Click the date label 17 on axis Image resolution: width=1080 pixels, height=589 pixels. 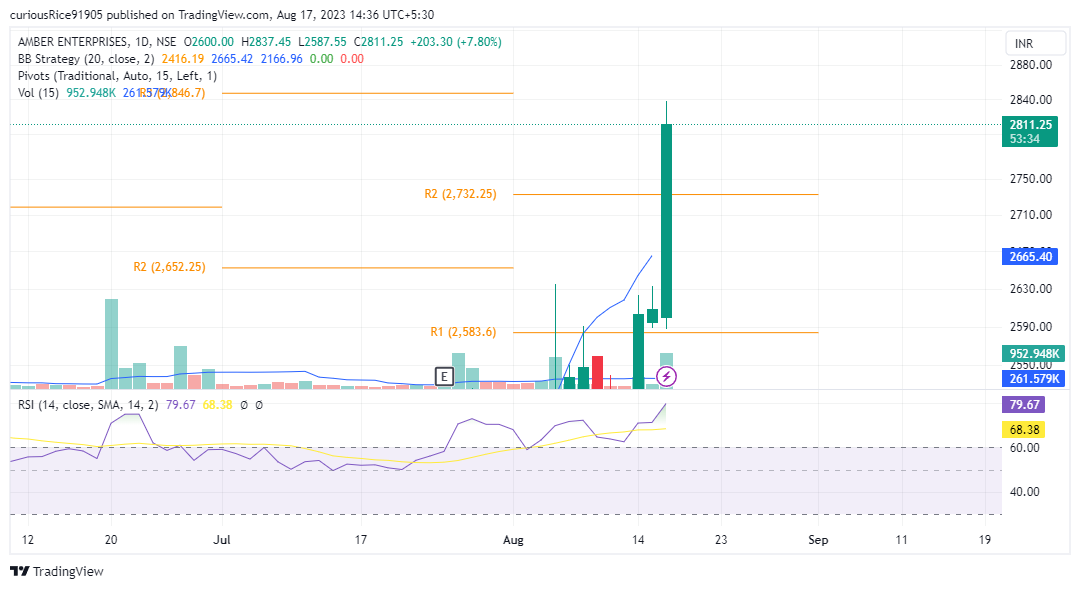(360, 540)
